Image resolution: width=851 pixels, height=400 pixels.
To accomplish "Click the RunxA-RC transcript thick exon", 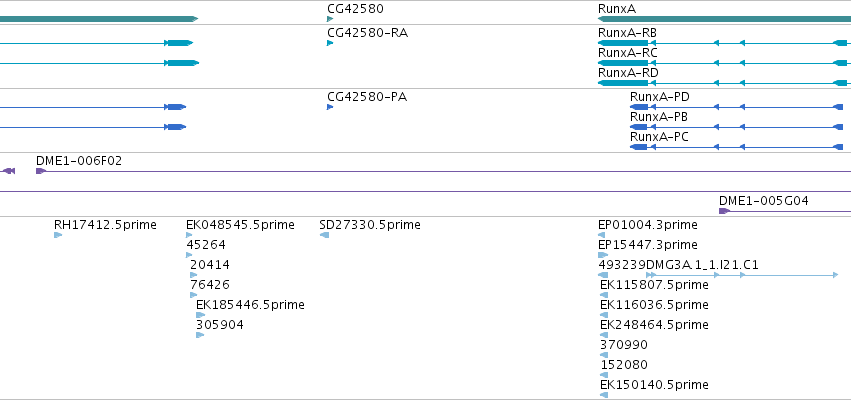I will (623, 63).
